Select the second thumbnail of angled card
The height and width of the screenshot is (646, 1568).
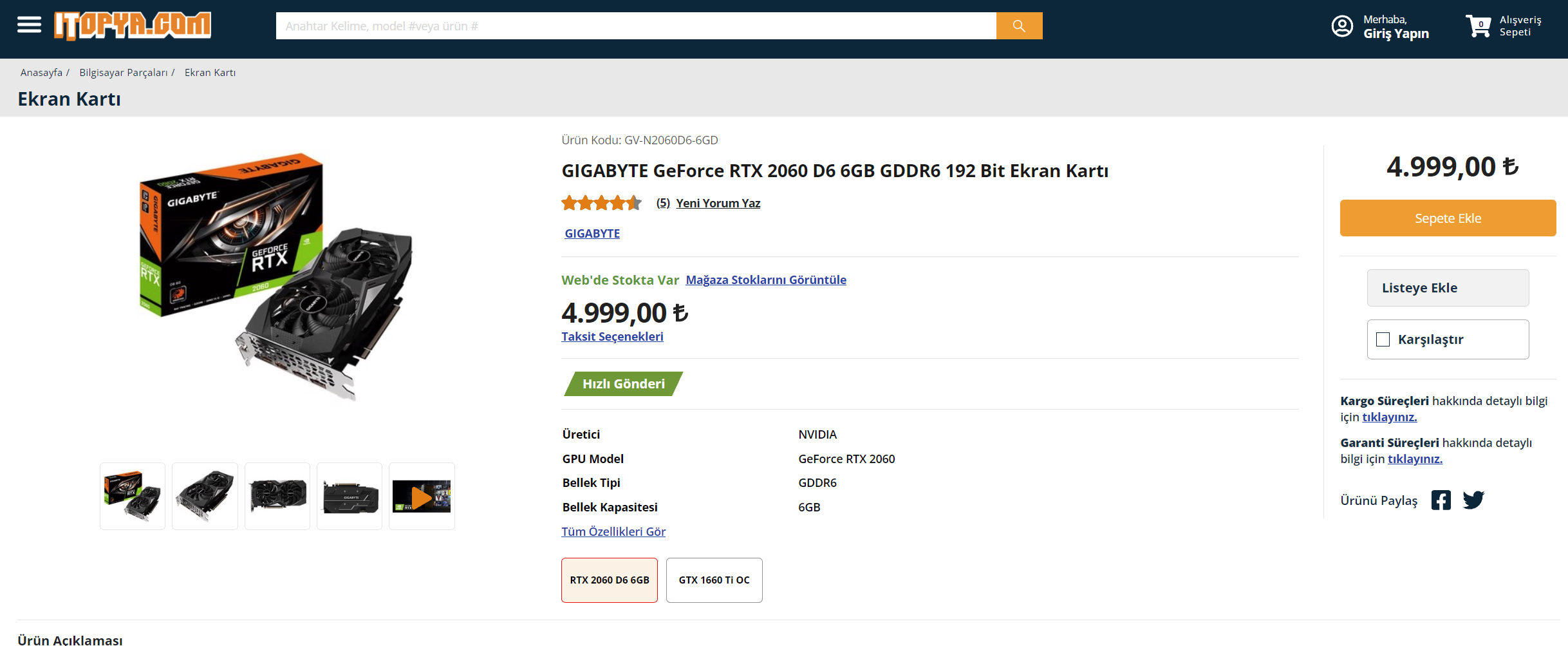coord(205,496)
